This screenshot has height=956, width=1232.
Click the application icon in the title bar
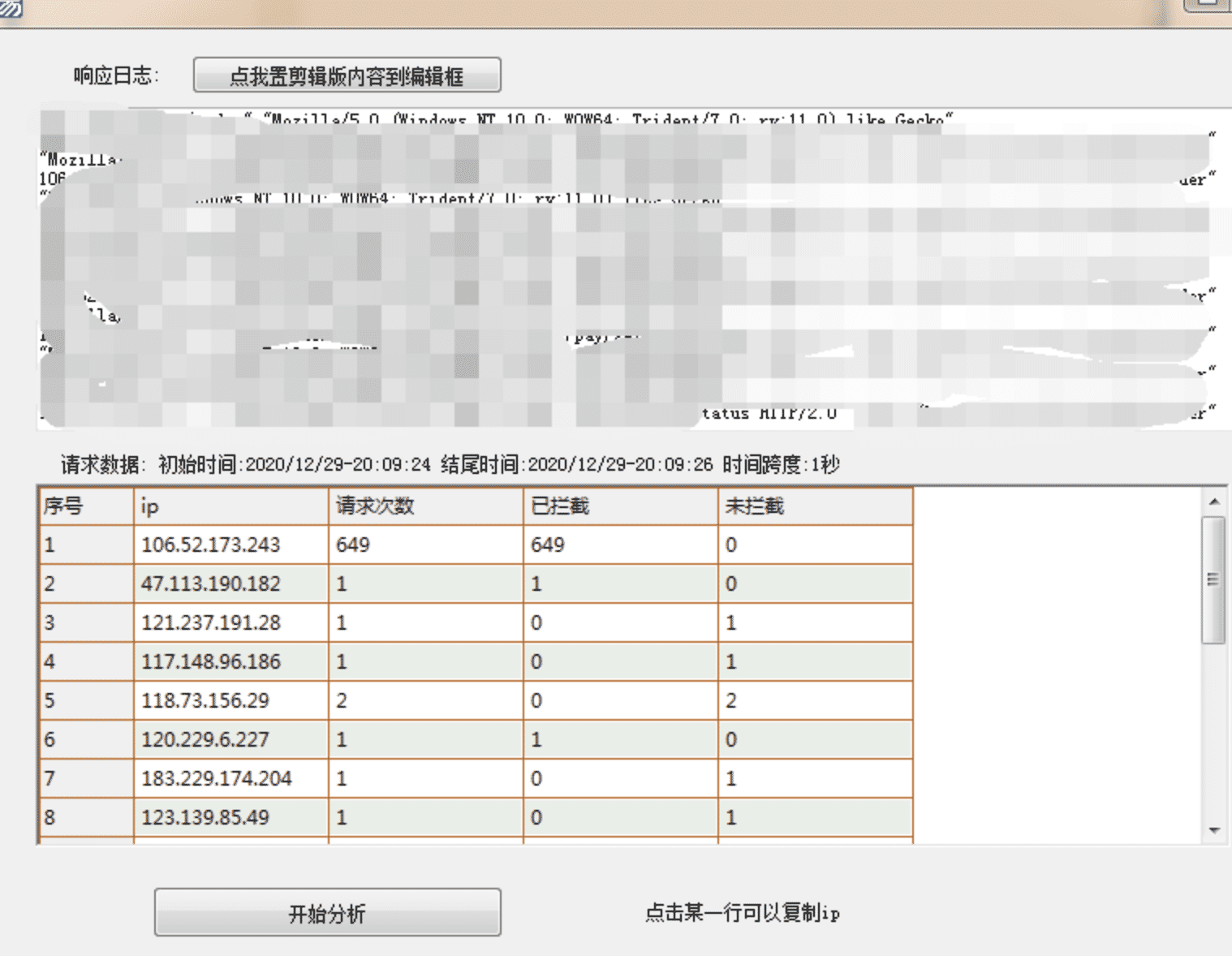coord(9,8)
